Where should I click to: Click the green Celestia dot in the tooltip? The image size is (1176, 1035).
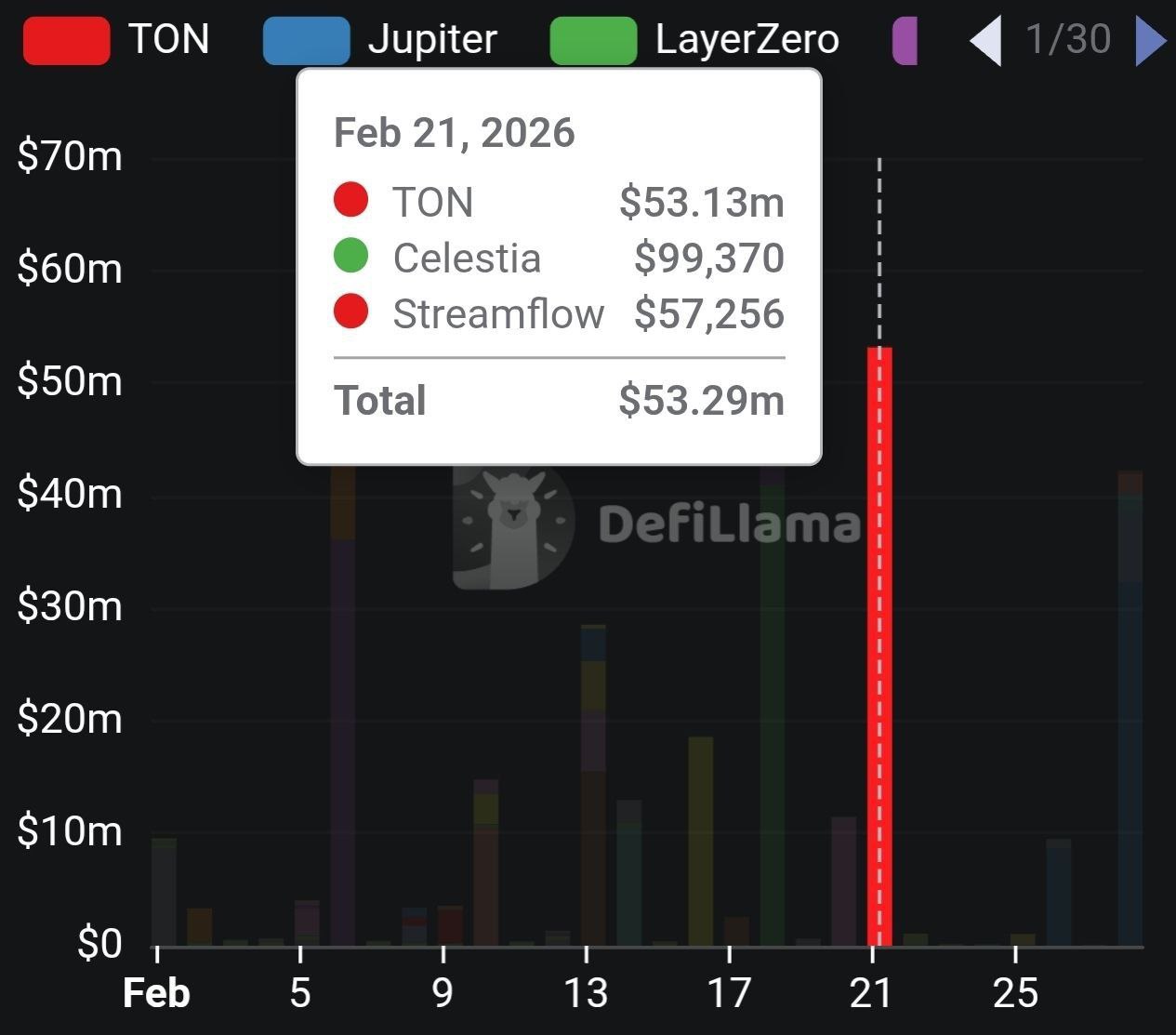coord(350,256)
